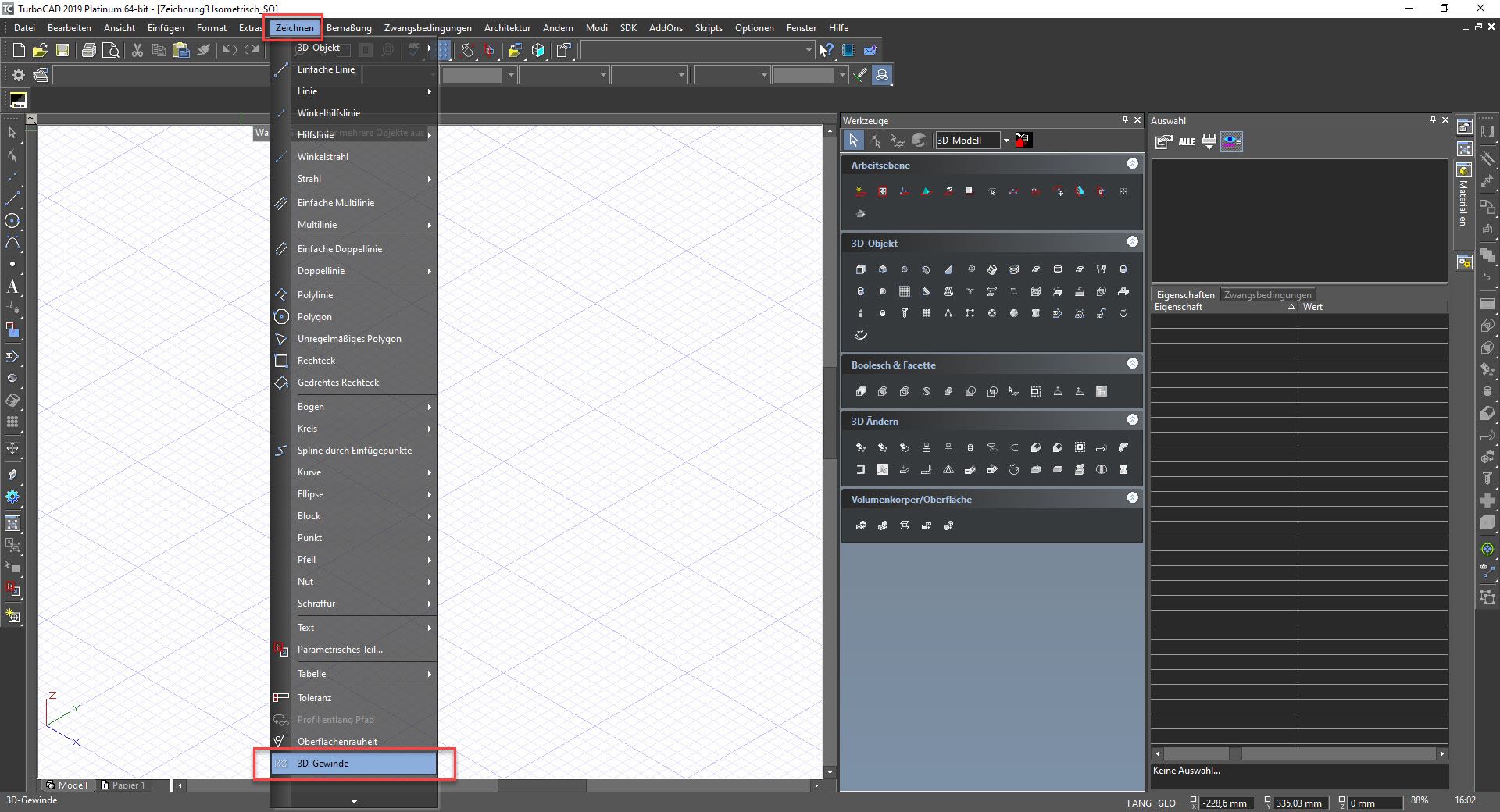Create a new drawing with the New icon
Viewport: 1500px width, 812px height.
click(20, 50)
